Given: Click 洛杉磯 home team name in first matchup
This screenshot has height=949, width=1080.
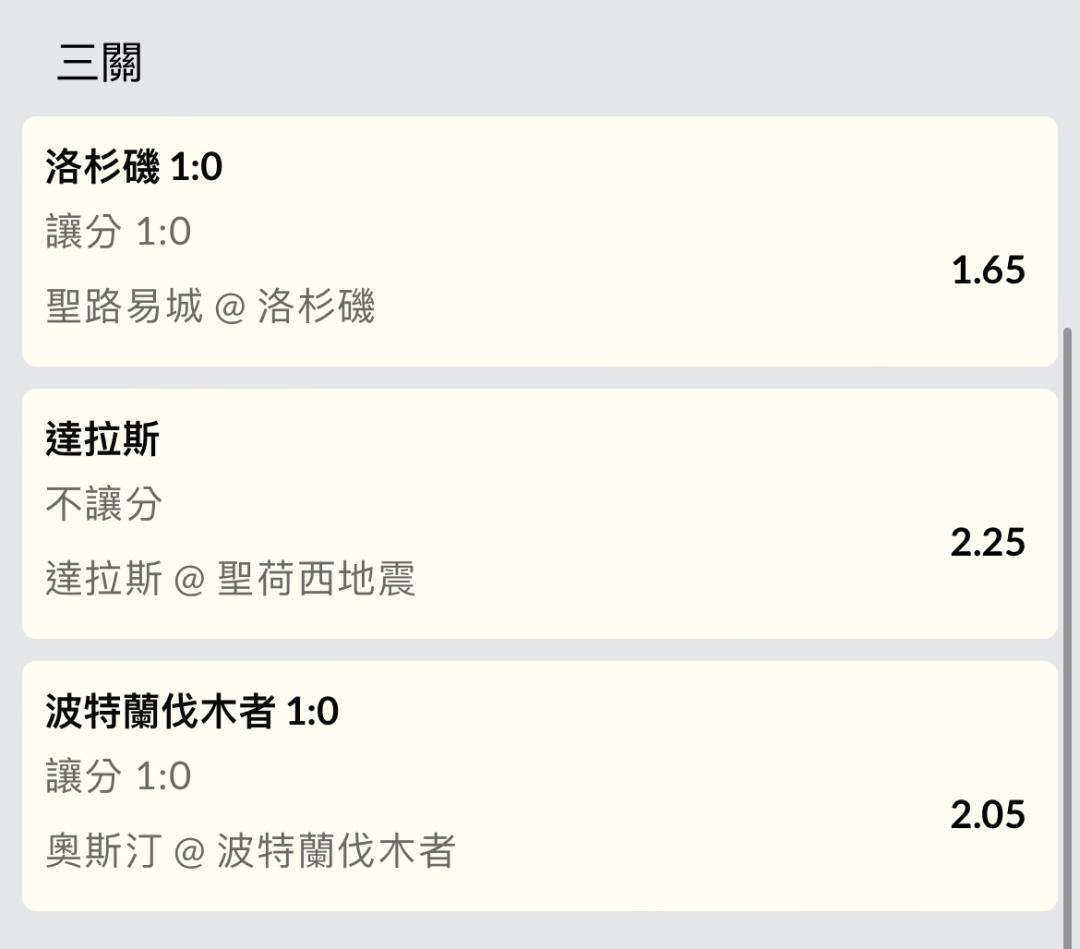Looking at the screenshot, I should (316, 306).
